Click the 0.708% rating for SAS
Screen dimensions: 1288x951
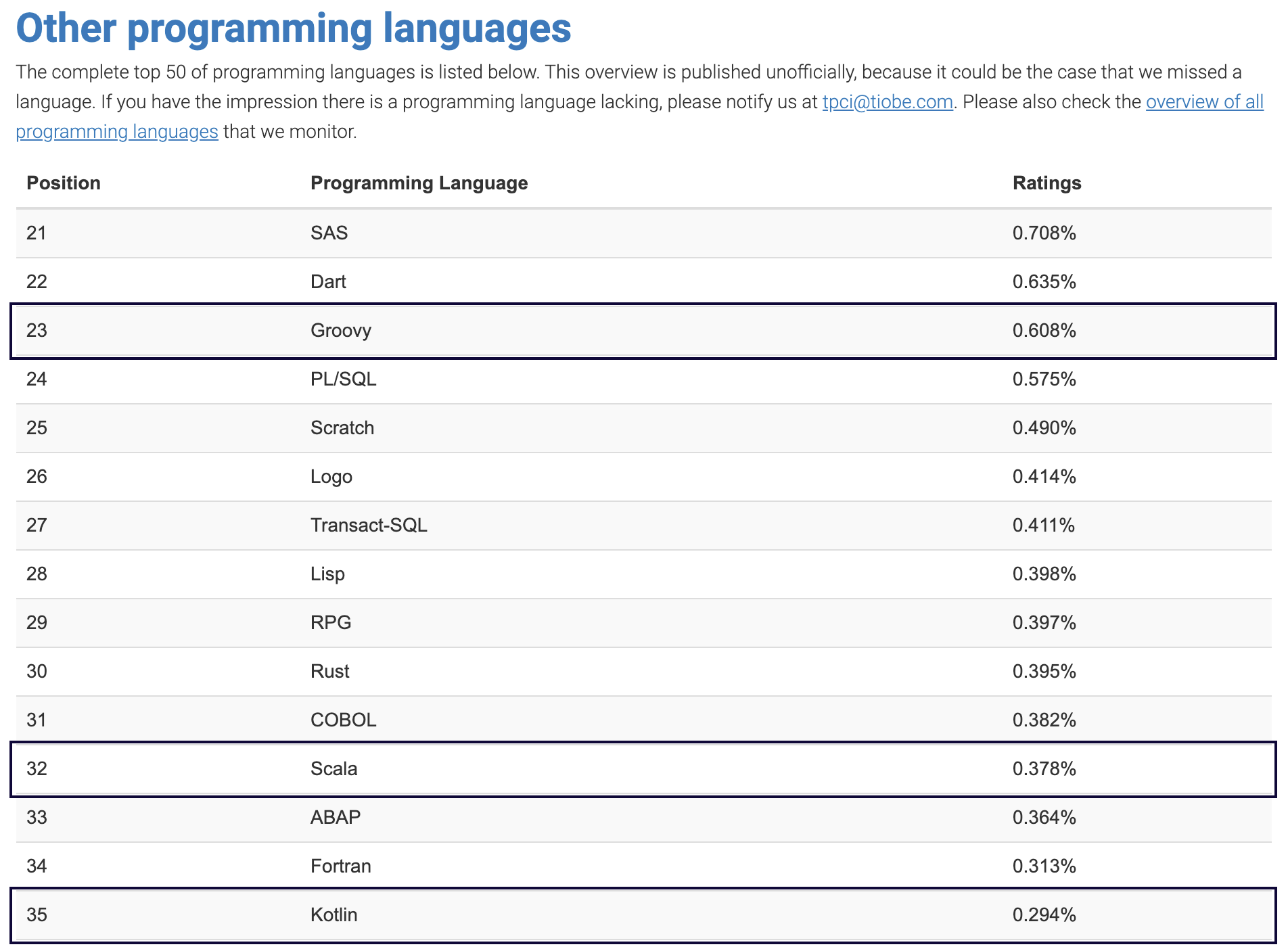1044,233
